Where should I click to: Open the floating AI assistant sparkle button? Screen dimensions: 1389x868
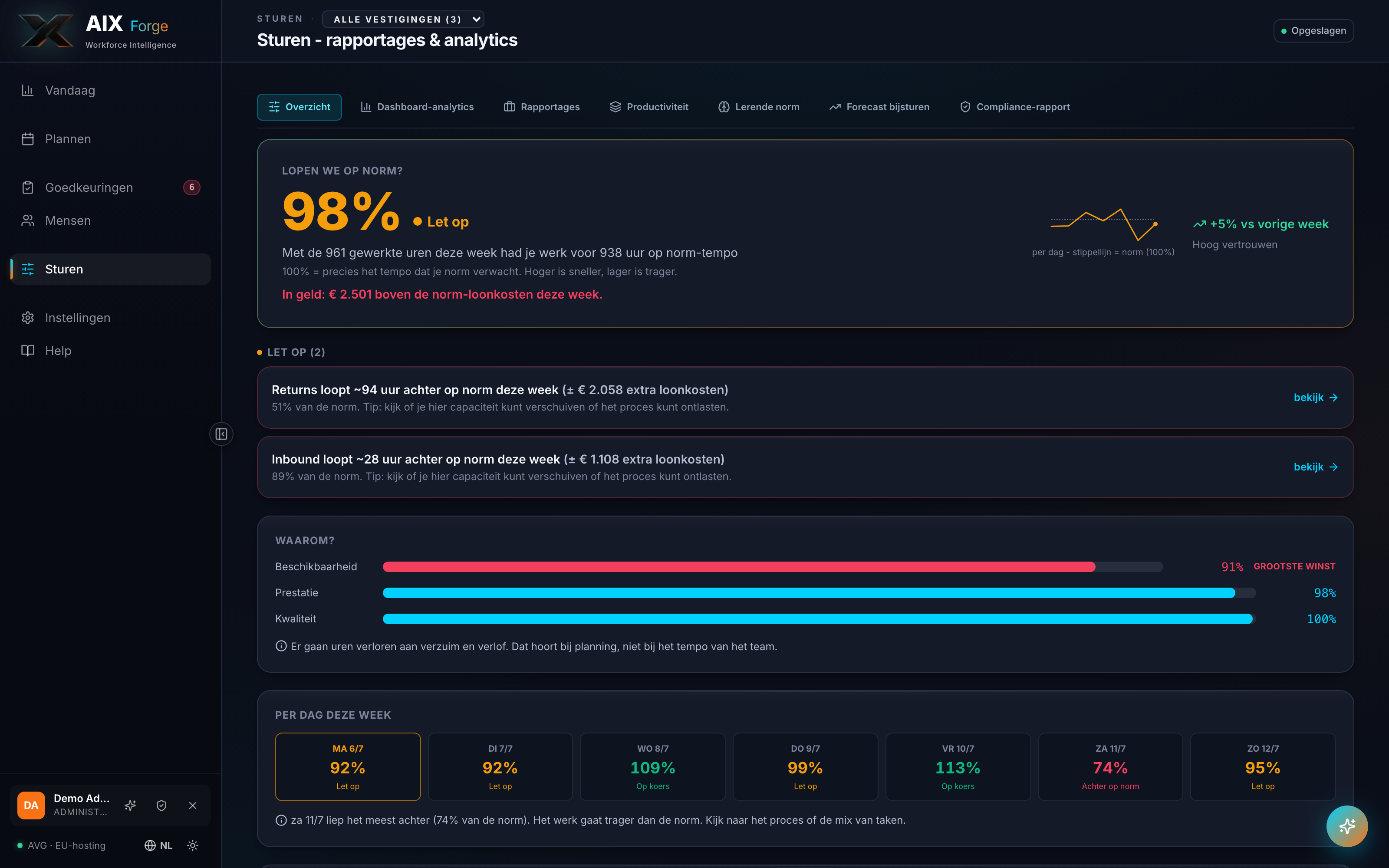pyautogui.click(x=1346, y=826)
